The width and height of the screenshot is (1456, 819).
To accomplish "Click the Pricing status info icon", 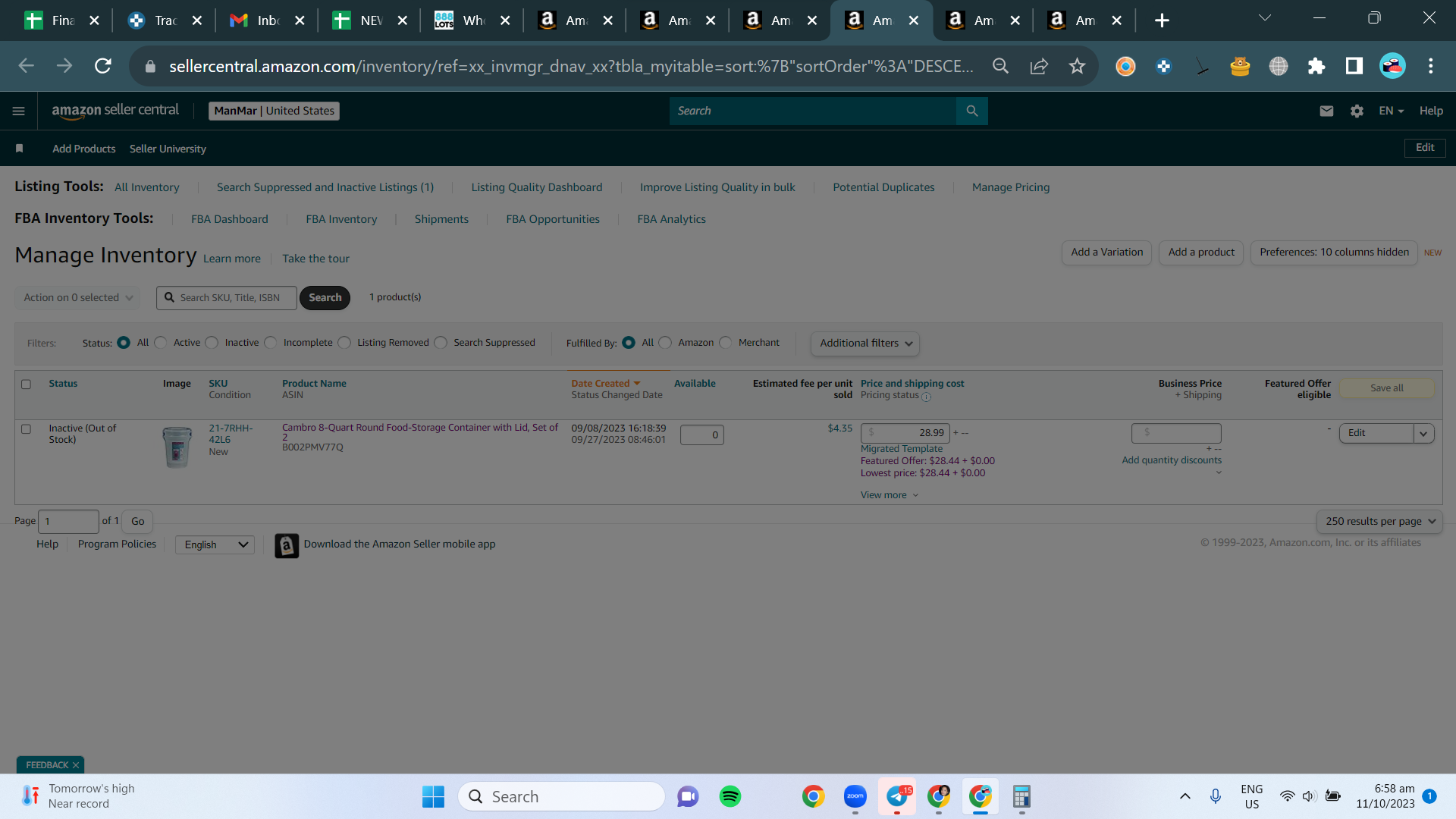I will (926, 397).
